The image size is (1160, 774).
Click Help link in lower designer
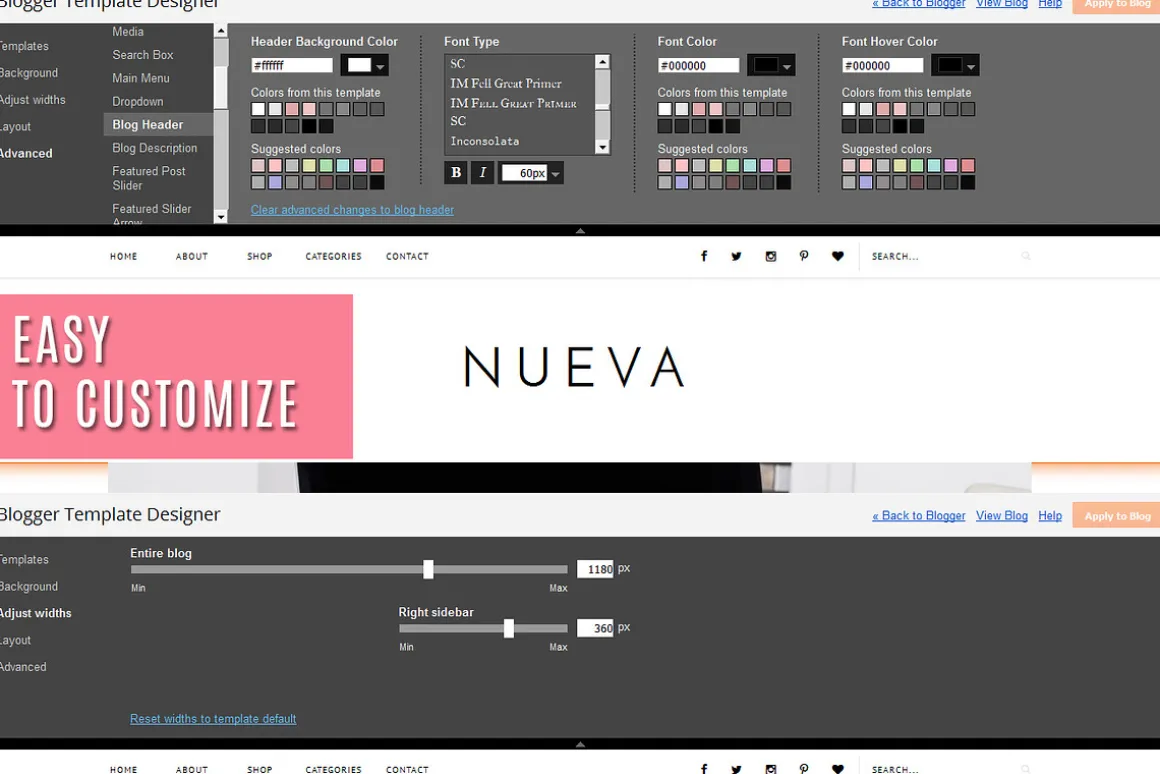click(1050, 516)
